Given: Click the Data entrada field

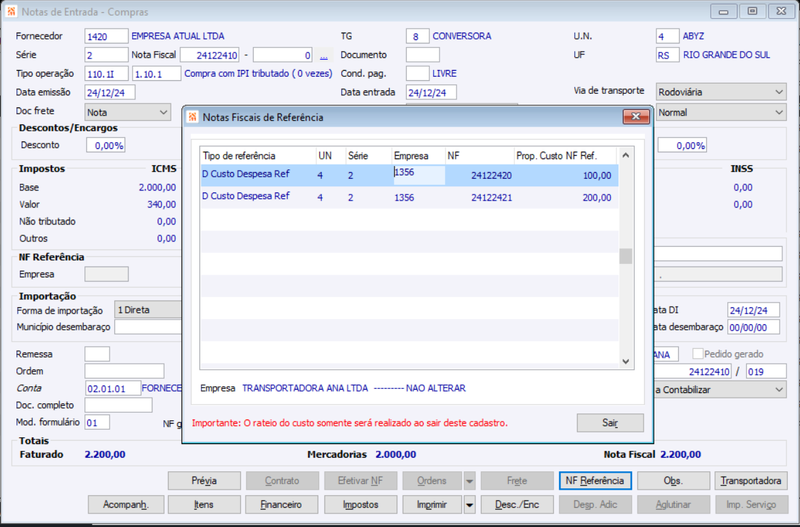Looking at the screenshot, I should [x=431, y=92].
